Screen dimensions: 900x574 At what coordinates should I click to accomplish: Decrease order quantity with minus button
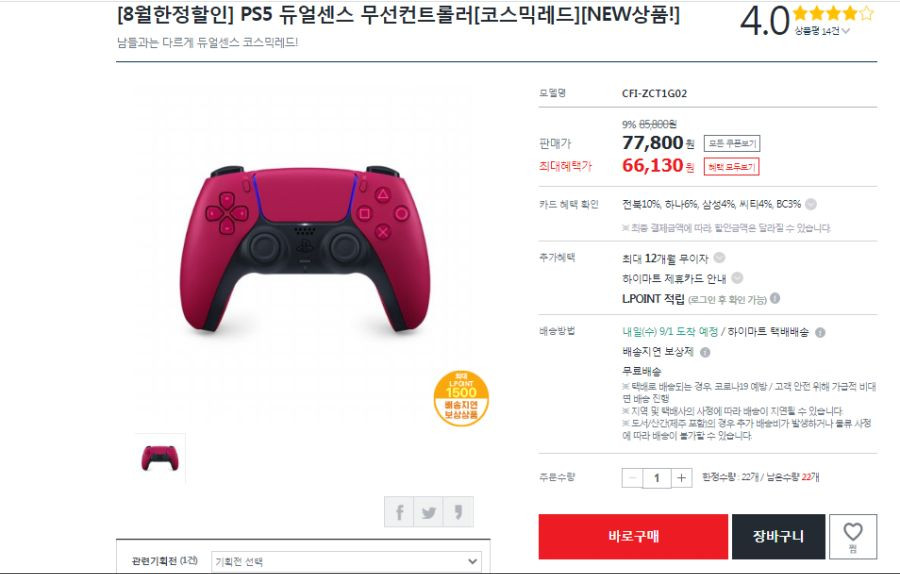tap(633, 478)
